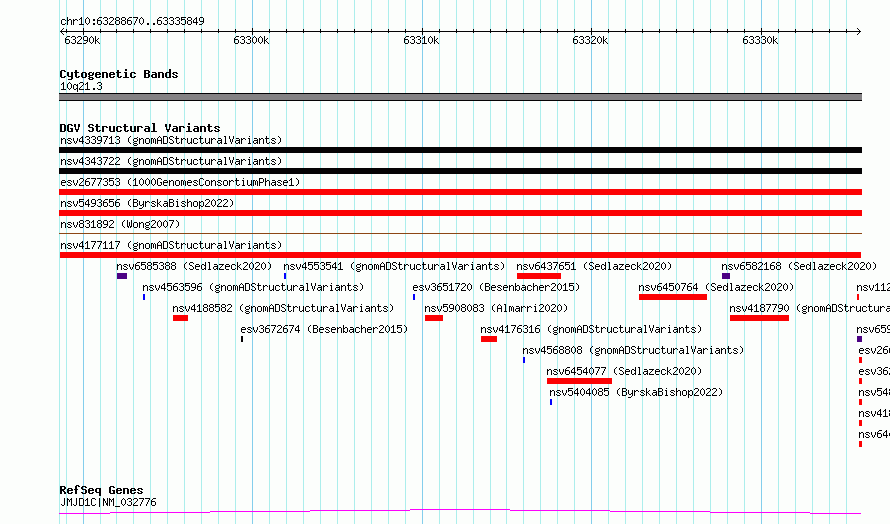The height and width of the screenshot is (524, 890).
Task: Click the red bar under nsv4176316
Action: [489, 339]
